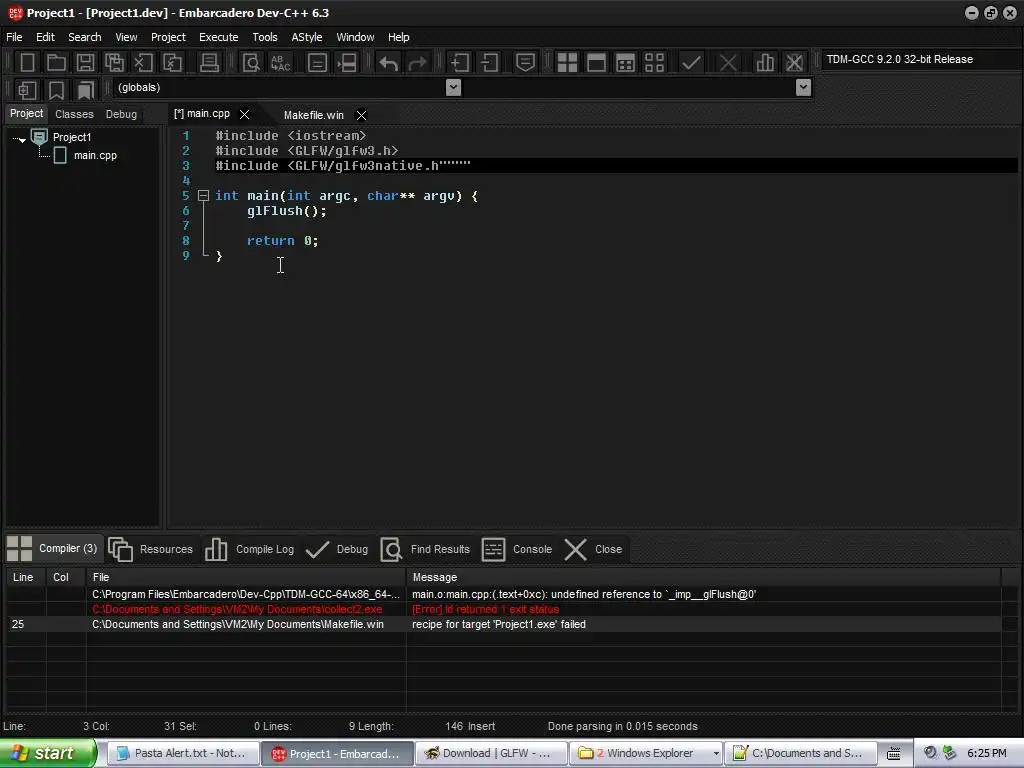The width and height of the screenshot is (1024, 768).
Task: Click the Run window toolbar icon
Action: click(x=596, y=63)
